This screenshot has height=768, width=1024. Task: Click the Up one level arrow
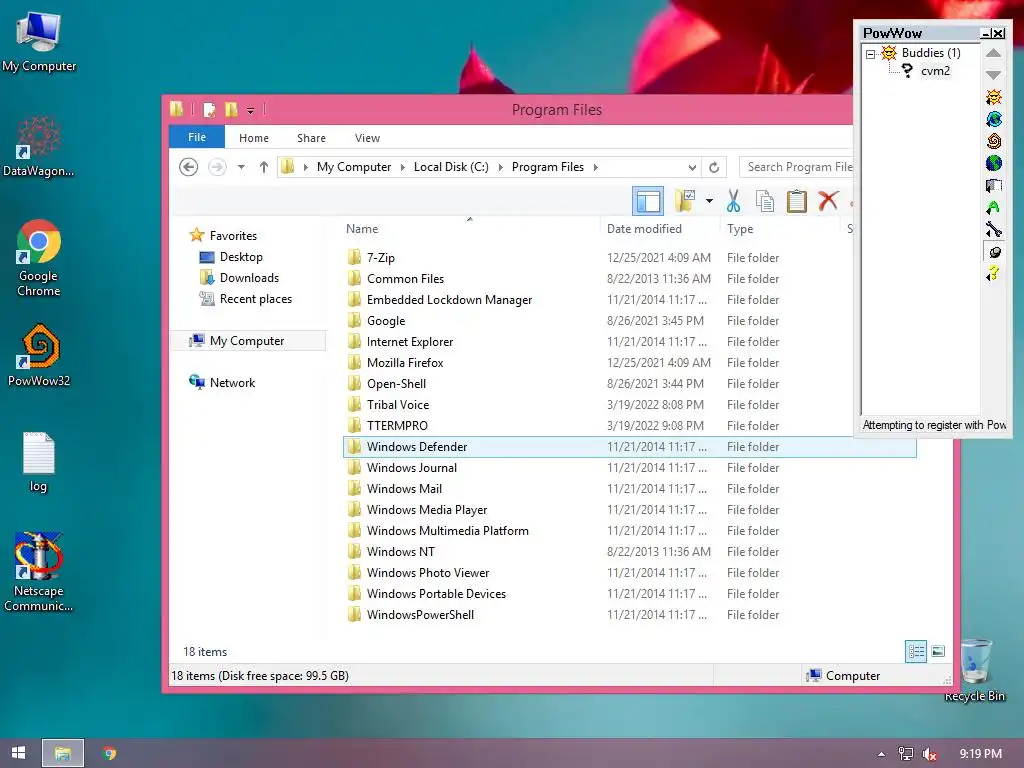coord(264,167)
